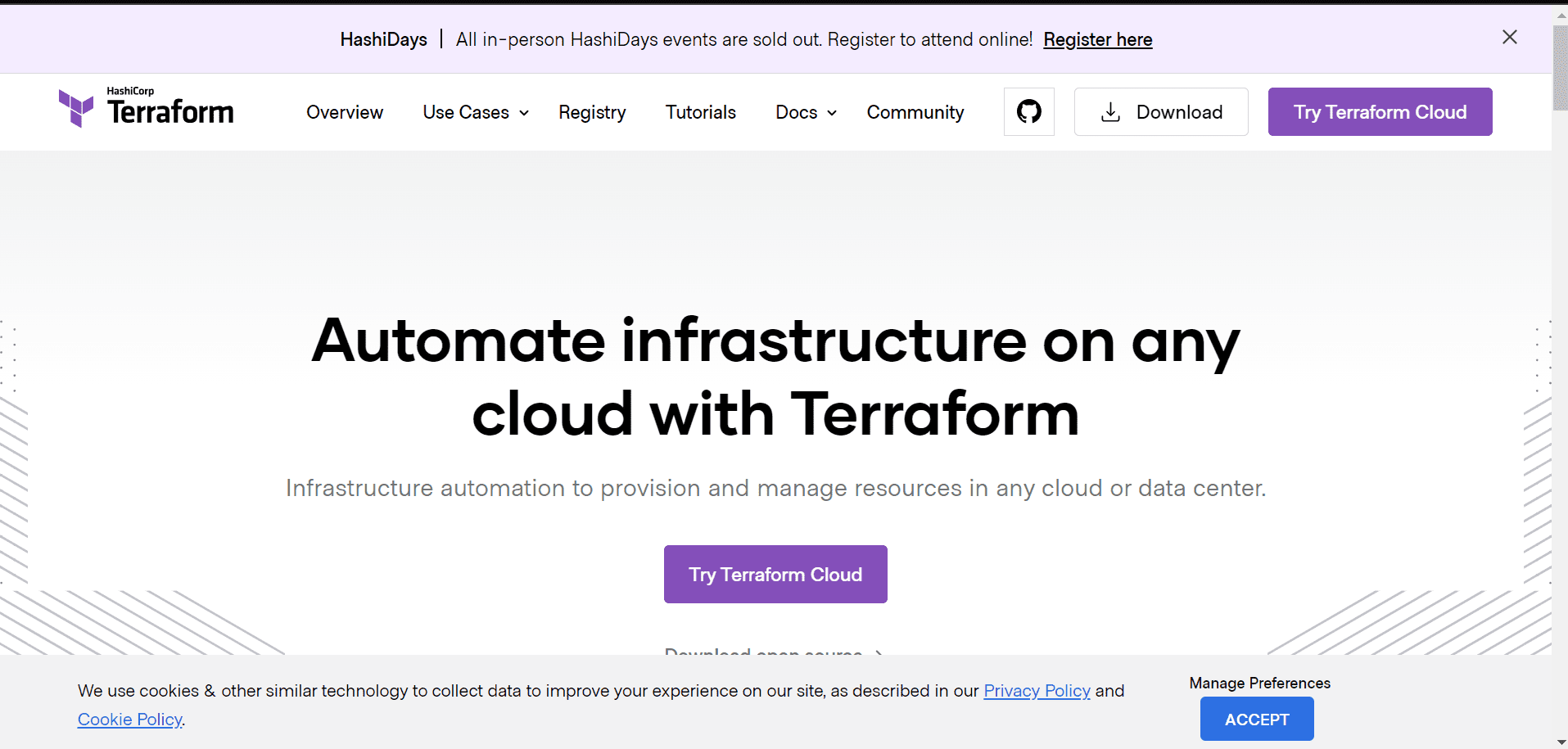Viewport: 1568px width, 749px height.
Task: Open the Use Cases menu chevron
Action: 524,113
